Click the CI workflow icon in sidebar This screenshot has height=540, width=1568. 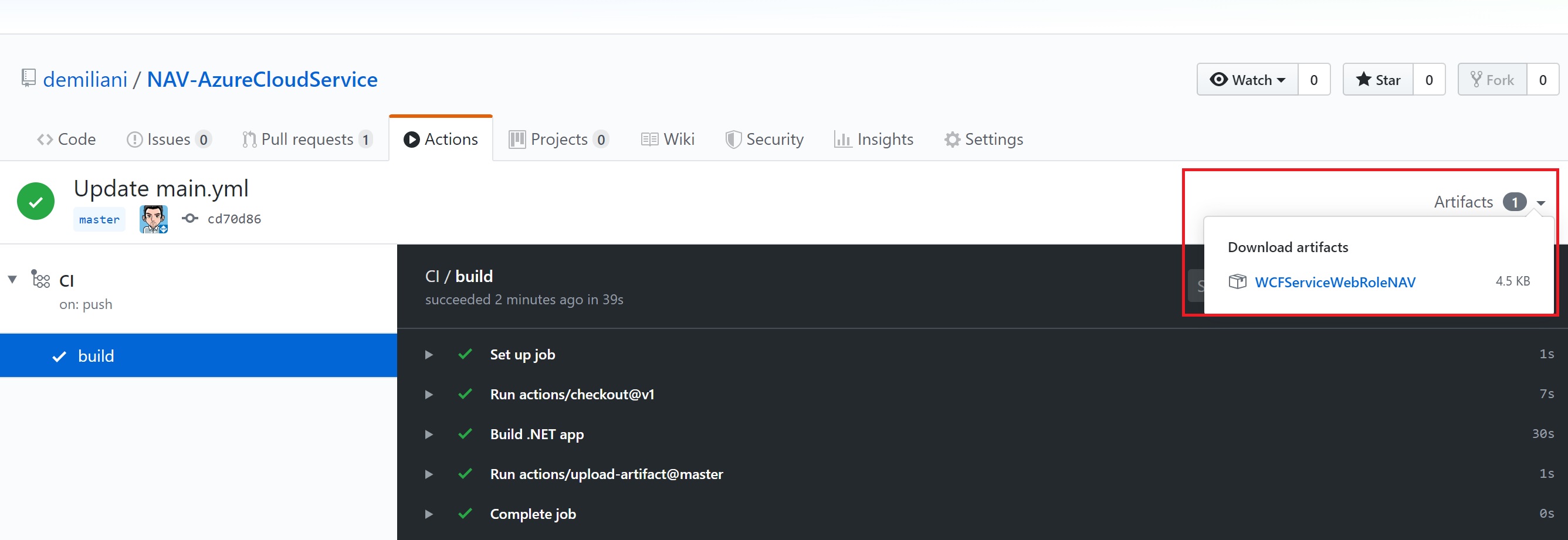pyautogui.click(x=41, y=279)
